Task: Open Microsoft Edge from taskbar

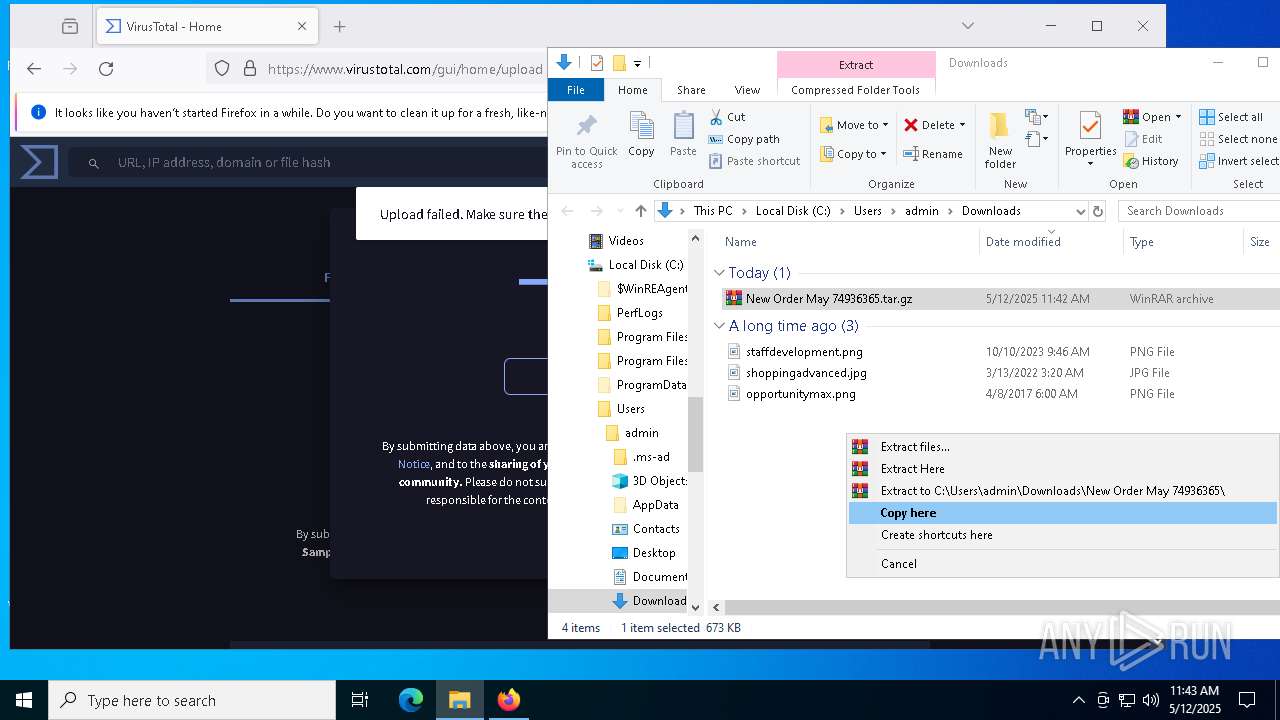Action: coord(411,700)
